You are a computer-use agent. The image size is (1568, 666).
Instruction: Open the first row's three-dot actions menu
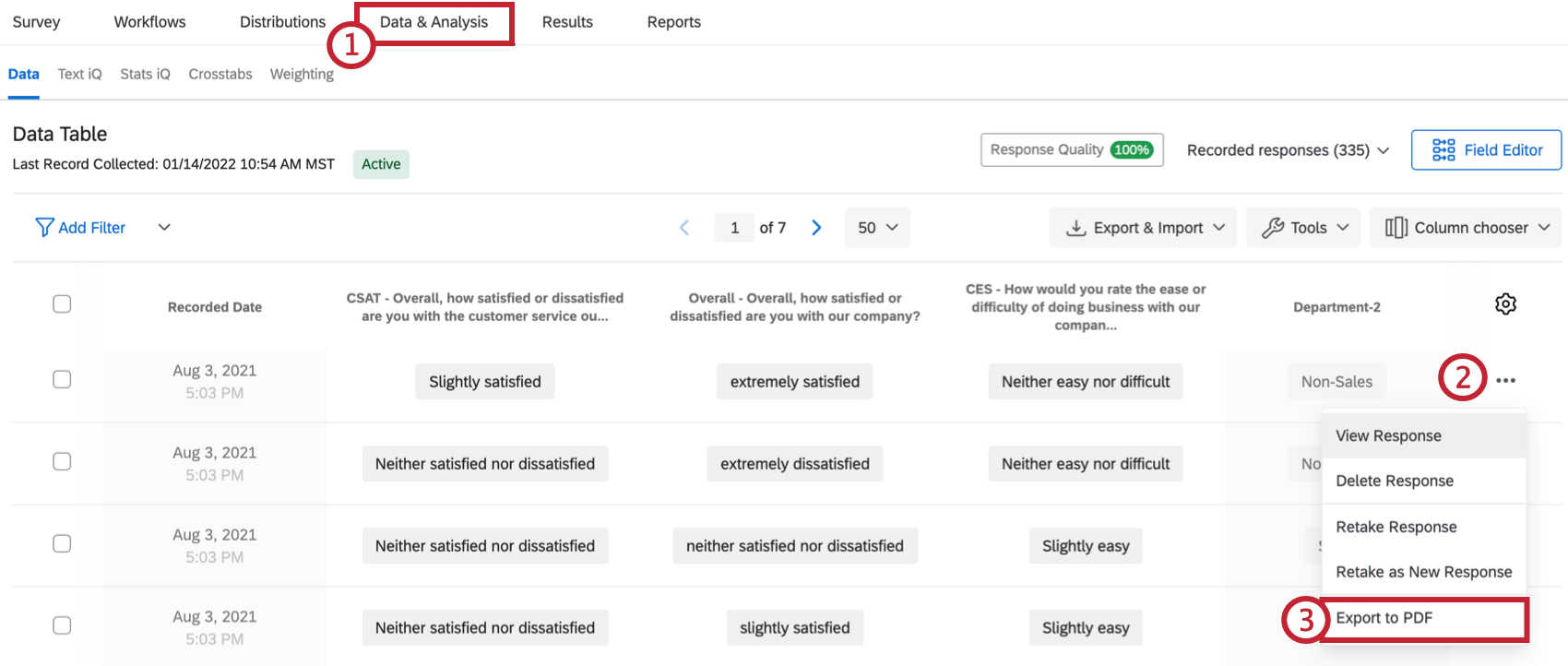coord(1505,380)
